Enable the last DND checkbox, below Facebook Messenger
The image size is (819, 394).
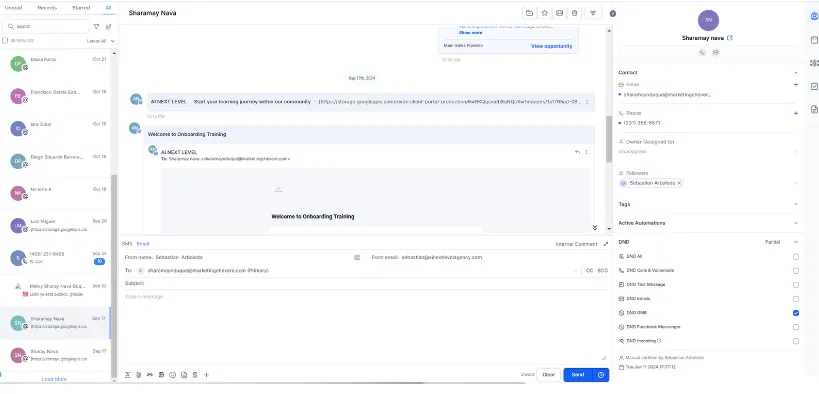tap(795, 341)
